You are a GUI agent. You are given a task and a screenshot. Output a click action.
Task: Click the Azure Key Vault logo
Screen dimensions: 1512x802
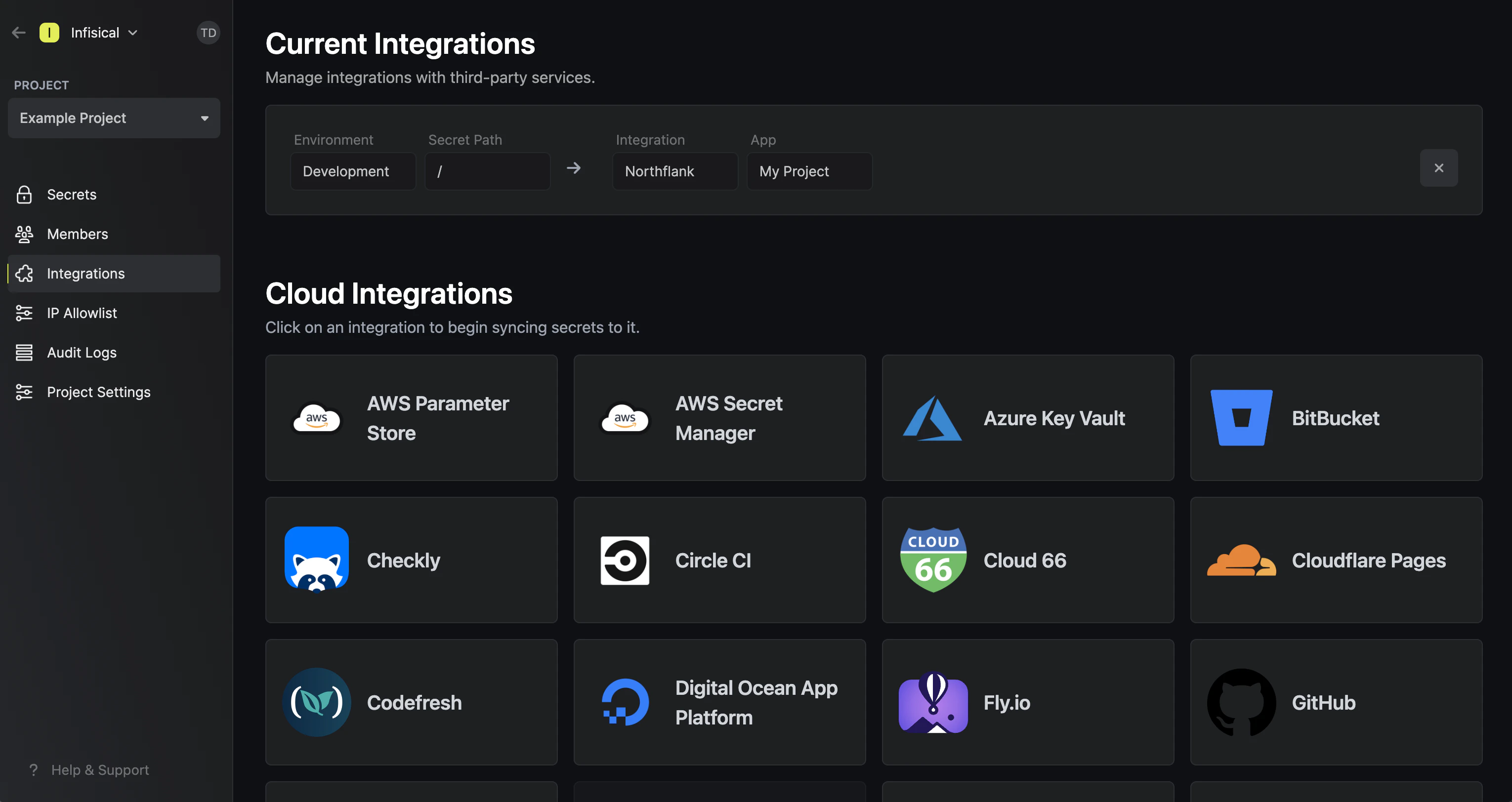pos(932,418)
